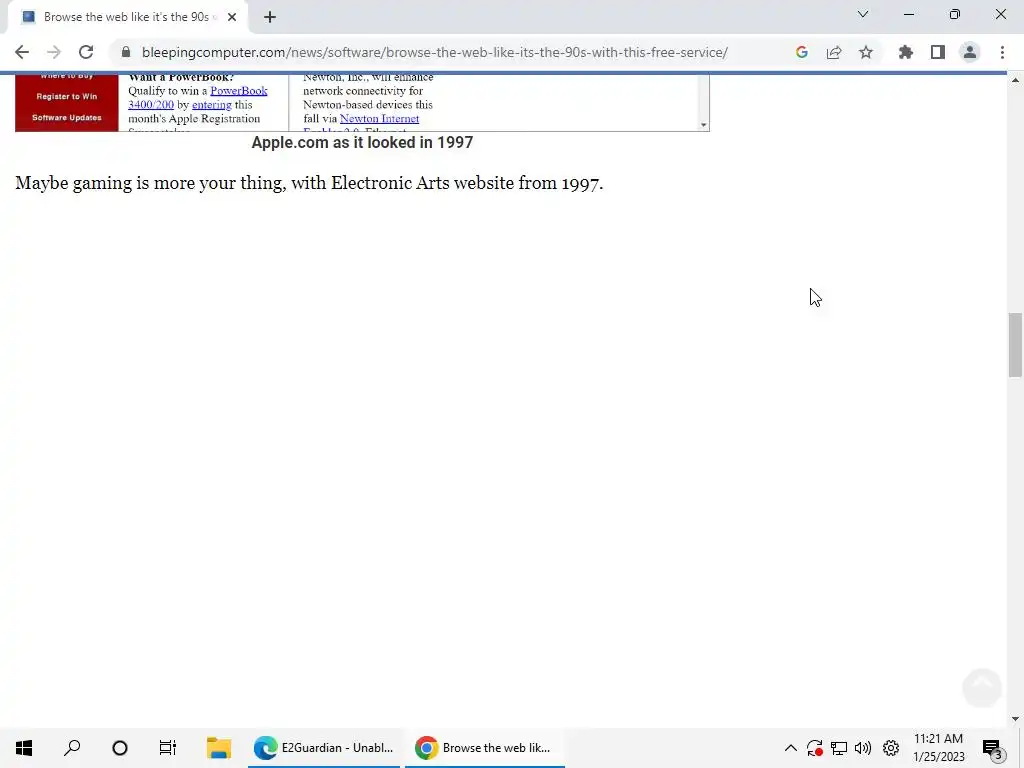Open Task View on taskbar
Screen dimensions: 1024x768
pos(168,748)
